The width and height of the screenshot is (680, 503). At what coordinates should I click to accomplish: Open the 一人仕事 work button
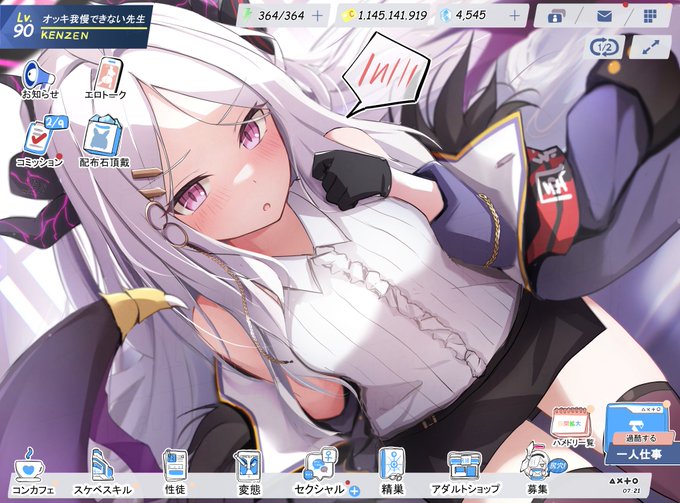[641, 434]
